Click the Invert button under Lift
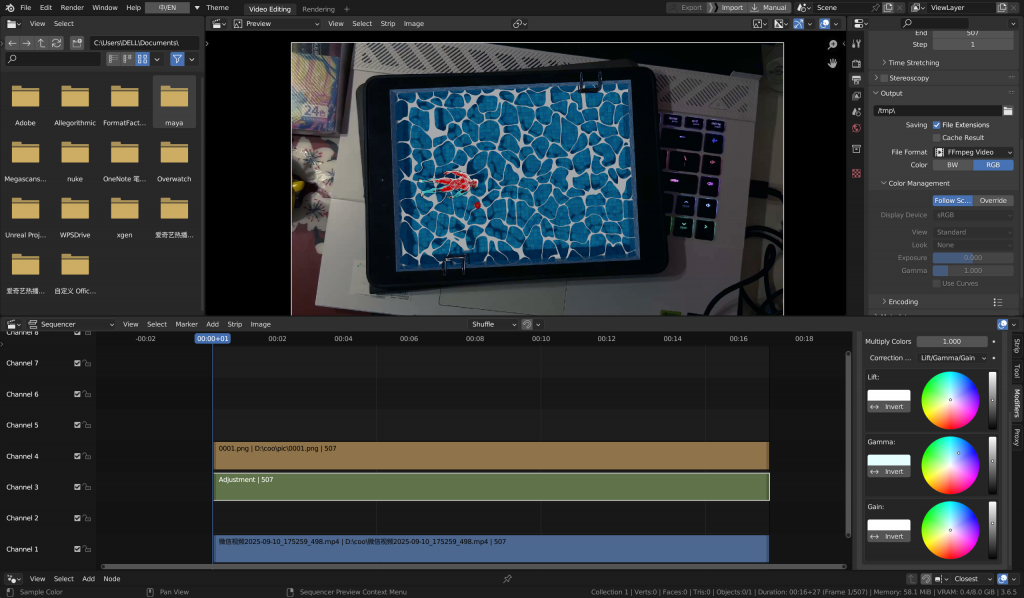The height and width of the screenshot is (598, 1024). point(889,407)
